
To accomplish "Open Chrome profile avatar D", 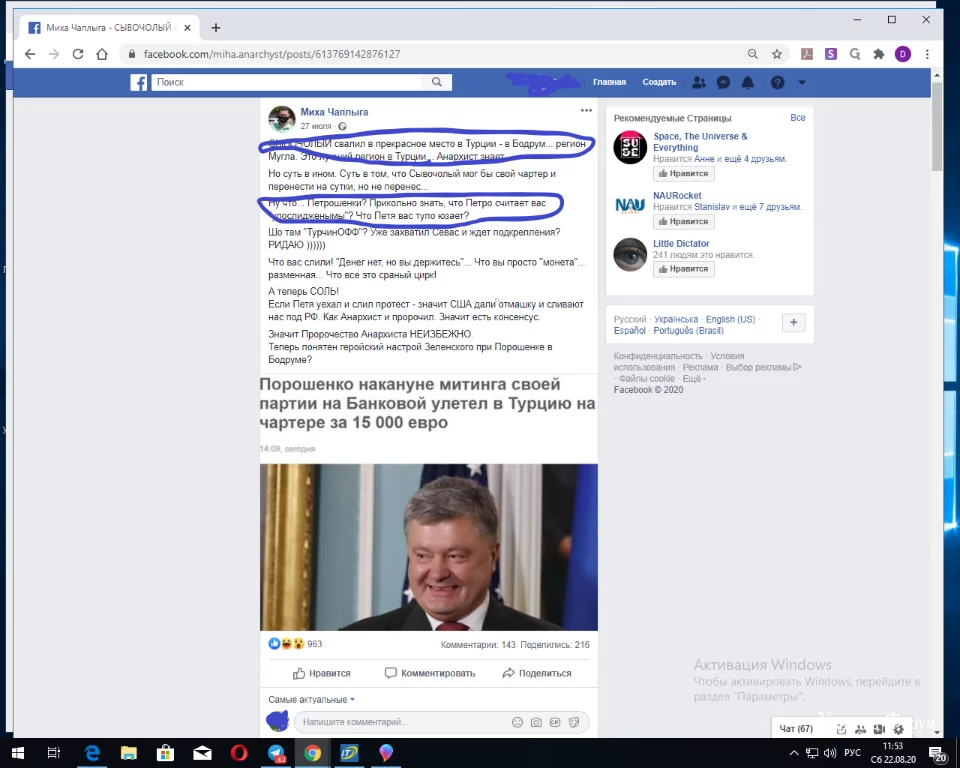I will tap(902, 54).
